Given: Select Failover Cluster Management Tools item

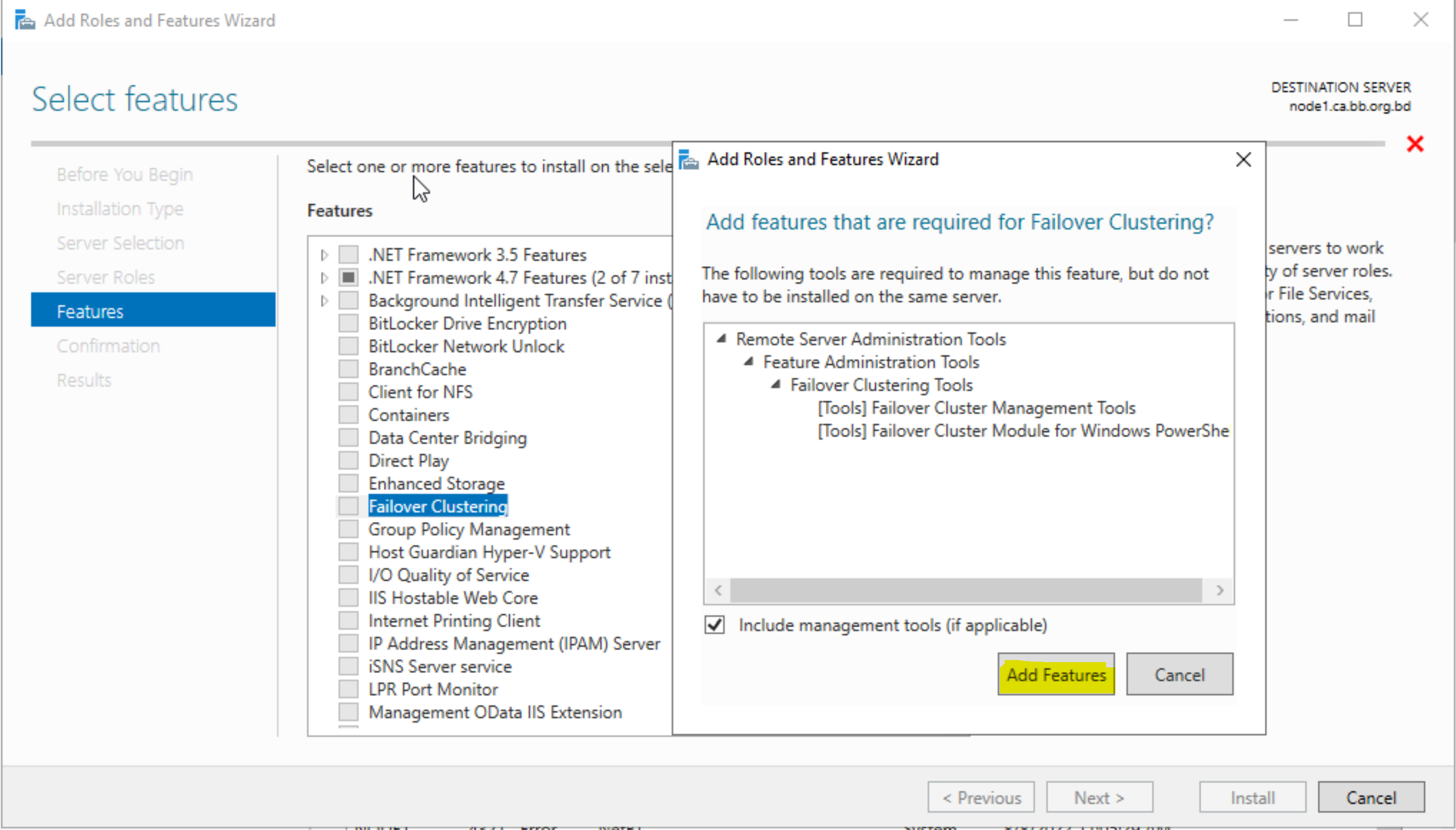Looking at the screenshot, I should pos(976,407).
